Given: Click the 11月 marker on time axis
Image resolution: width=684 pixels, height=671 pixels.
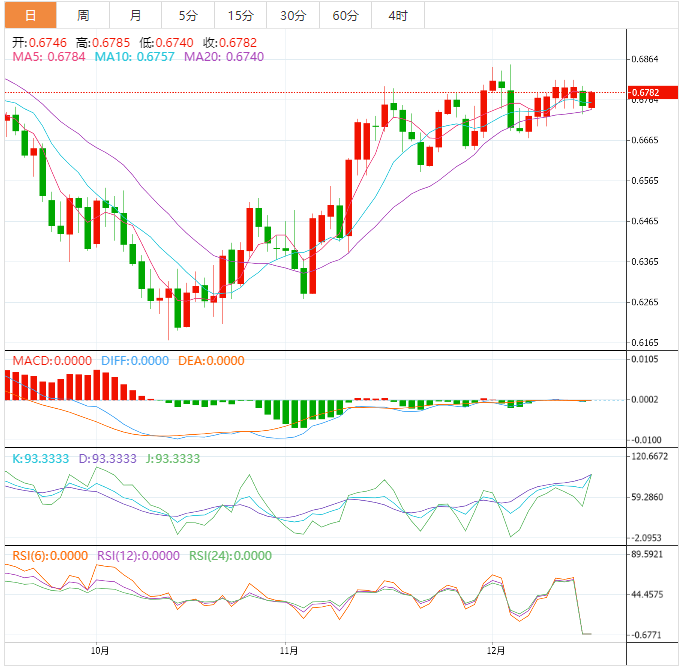Looking at the screenshot, I should (286, 650).
